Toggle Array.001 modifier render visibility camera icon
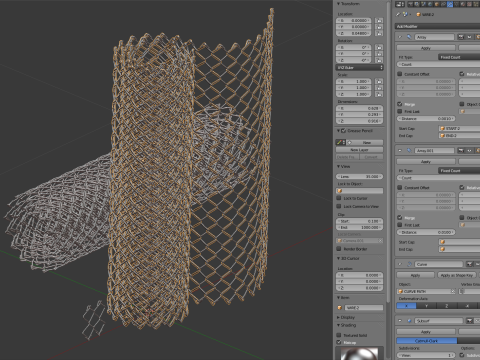The height and width of the screenshot is (360, 480). point(461,151)
